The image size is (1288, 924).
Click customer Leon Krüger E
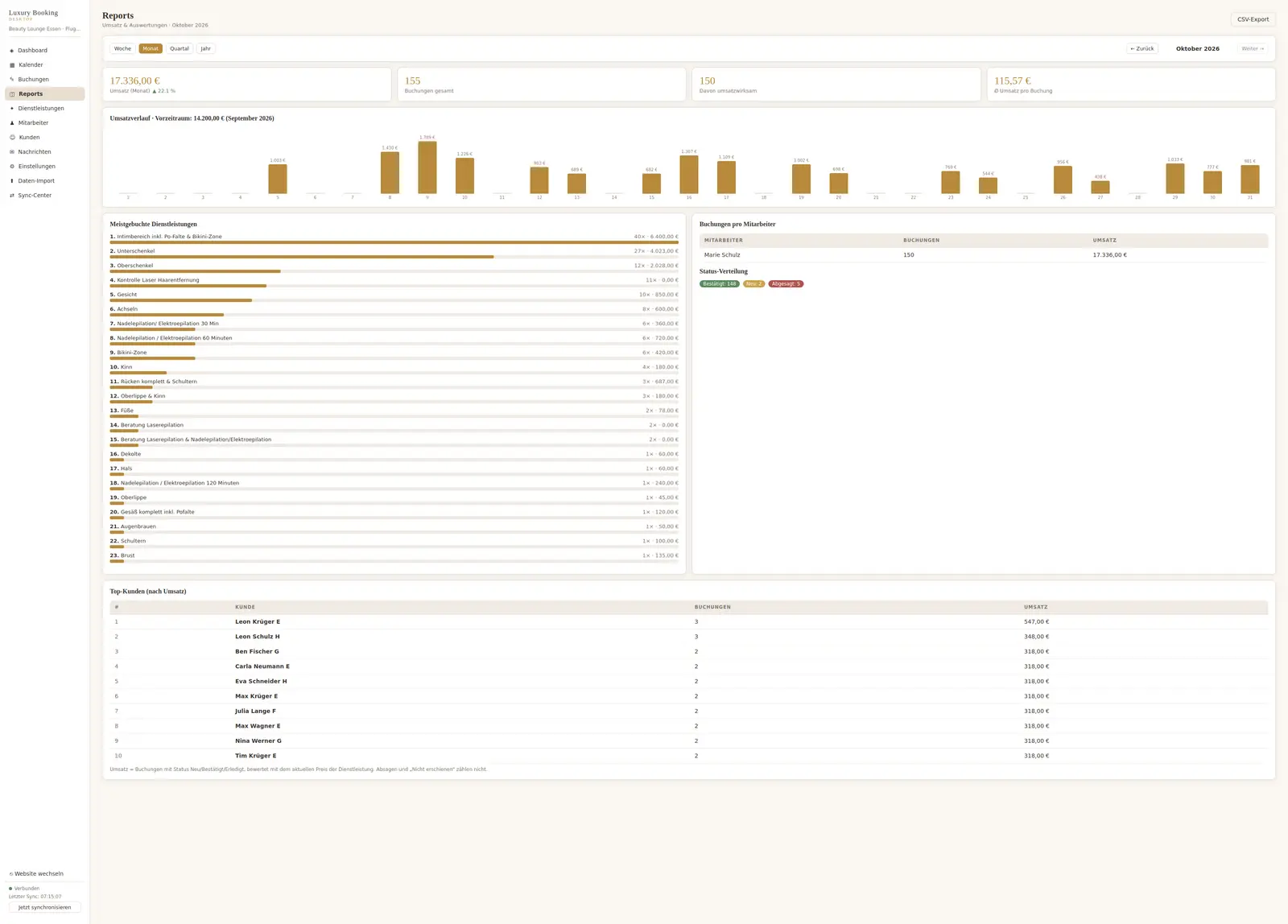258,622
